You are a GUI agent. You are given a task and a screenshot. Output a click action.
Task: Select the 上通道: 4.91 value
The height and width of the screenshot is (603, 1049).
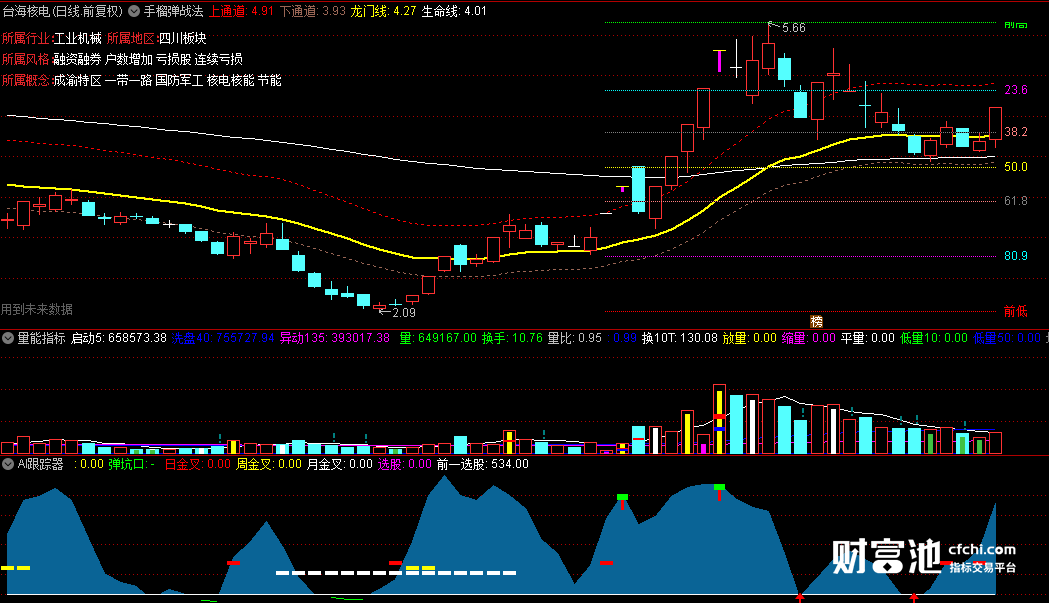(242, 11)
